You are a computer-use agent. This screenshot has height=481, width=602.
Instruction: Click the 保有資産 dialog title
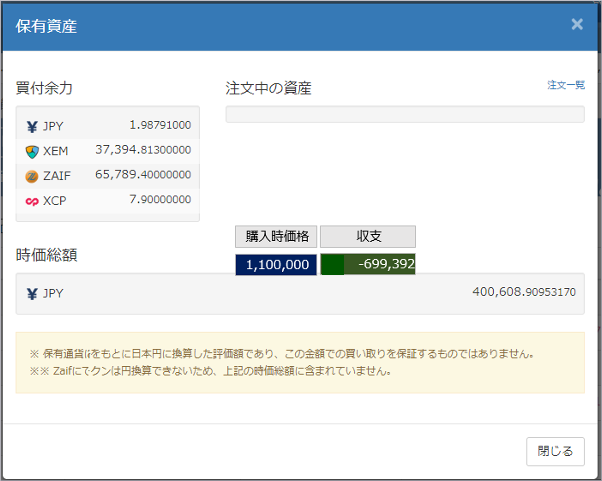click(x=46, y=26)
